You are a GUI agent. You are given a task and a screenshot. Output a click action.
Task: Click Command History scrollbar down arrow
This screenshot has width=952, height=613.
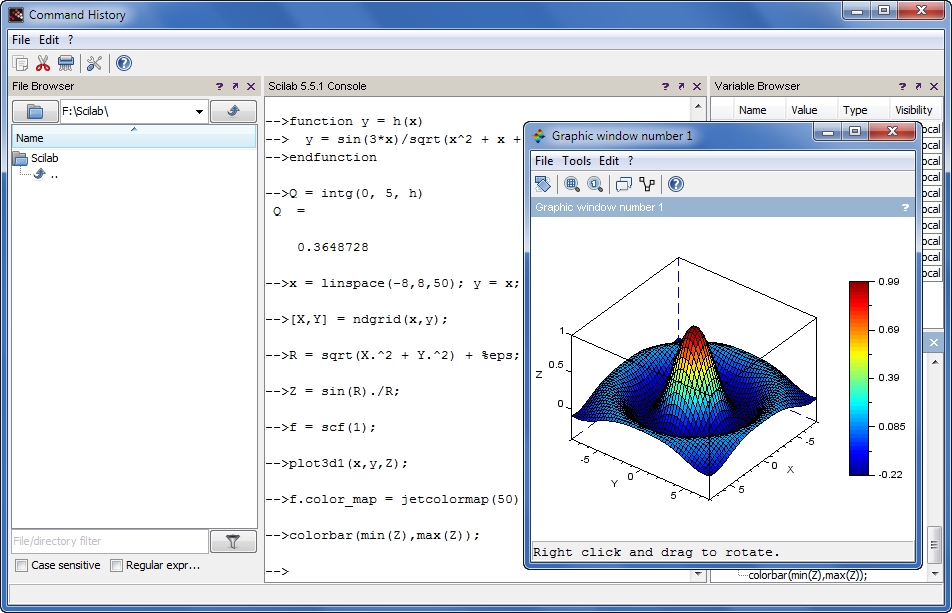coord(934,574)
